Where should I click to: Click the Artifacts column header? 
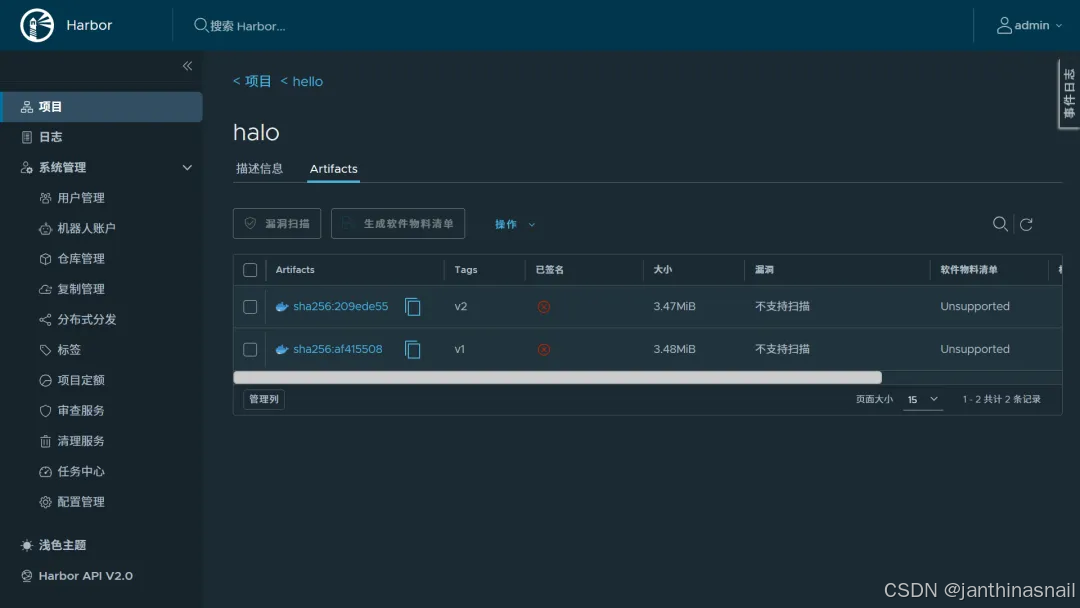tap(295, 270)
